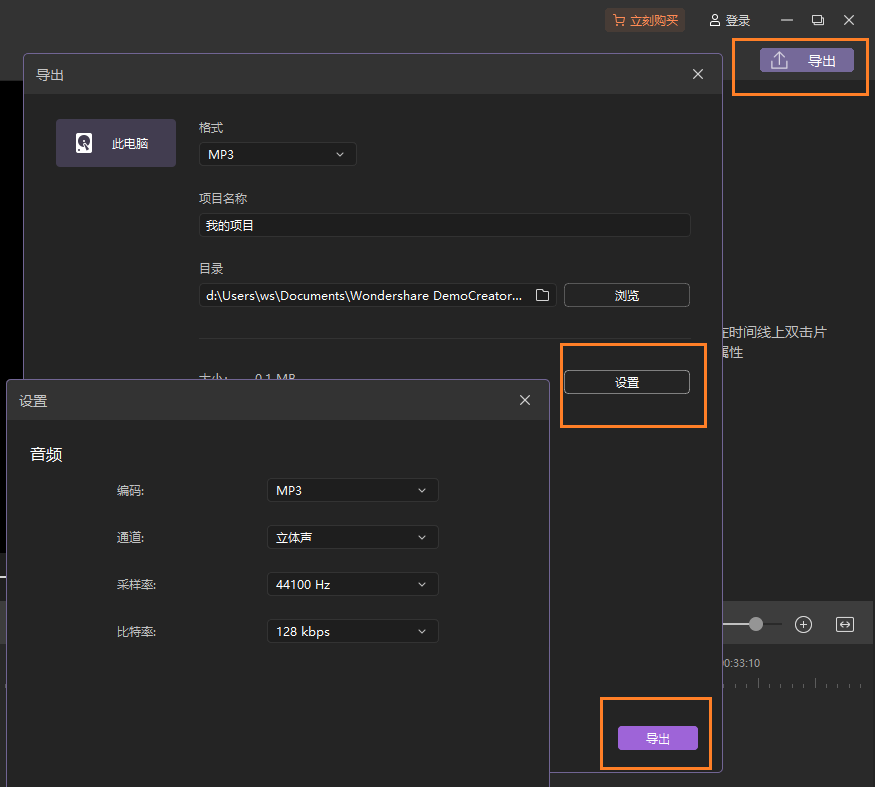
Task: Click the fit-timeline-to-window icon
Action: 845,624
